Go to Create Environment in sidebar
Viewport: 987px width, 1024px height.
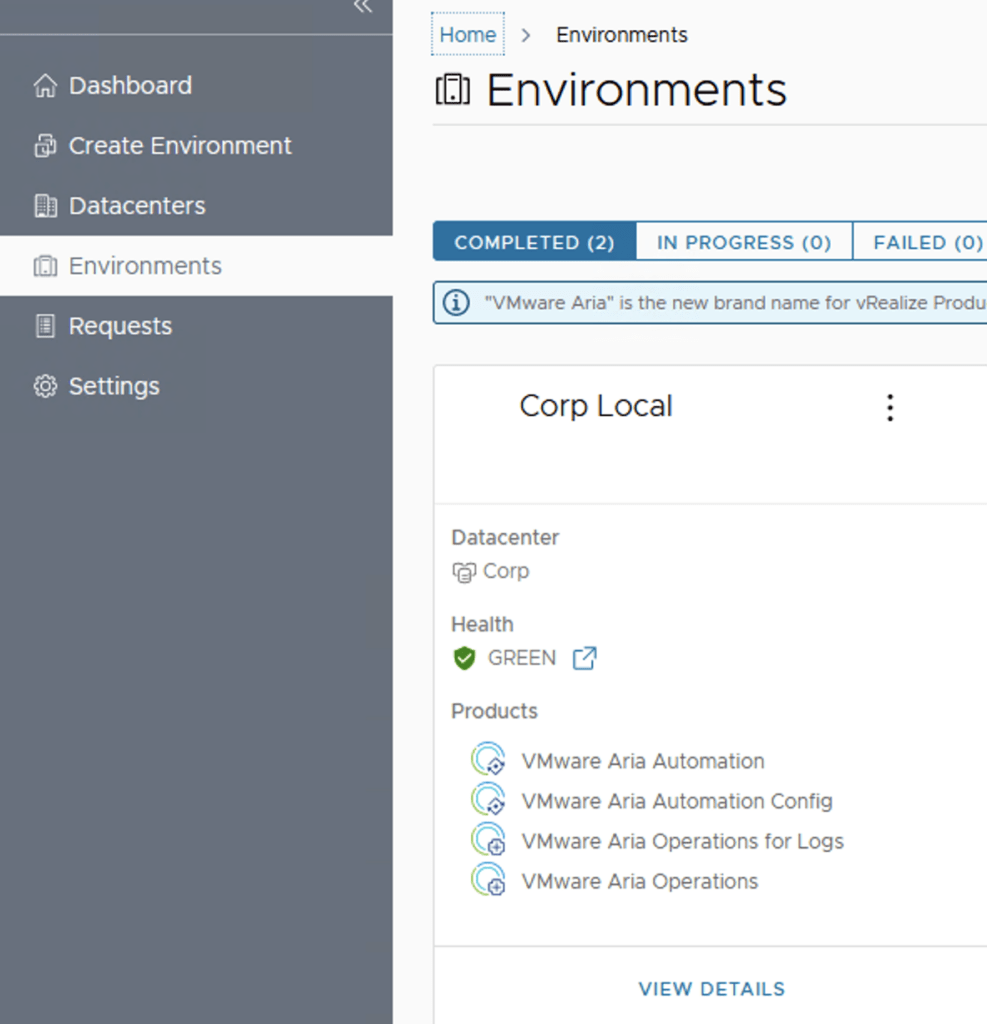(196, 146)
